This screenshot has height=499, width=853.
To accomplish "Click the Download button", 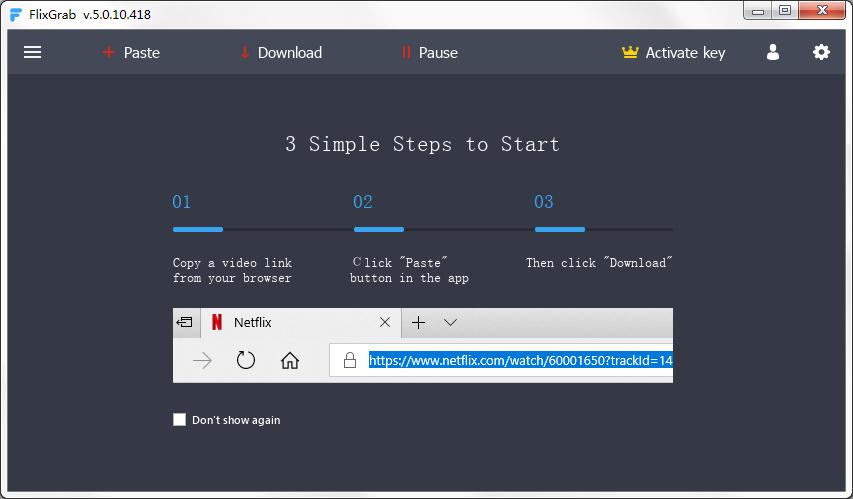I will 281,53.
